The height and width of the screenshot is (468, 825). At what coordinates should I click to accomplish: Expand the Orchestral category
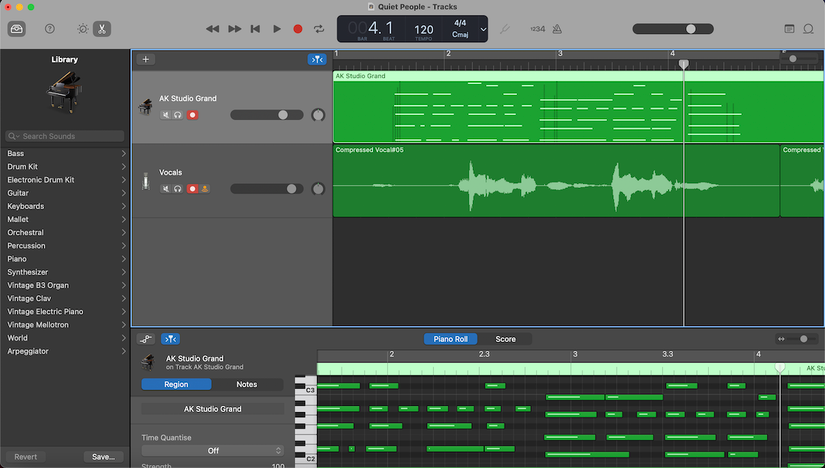[124, 232]
